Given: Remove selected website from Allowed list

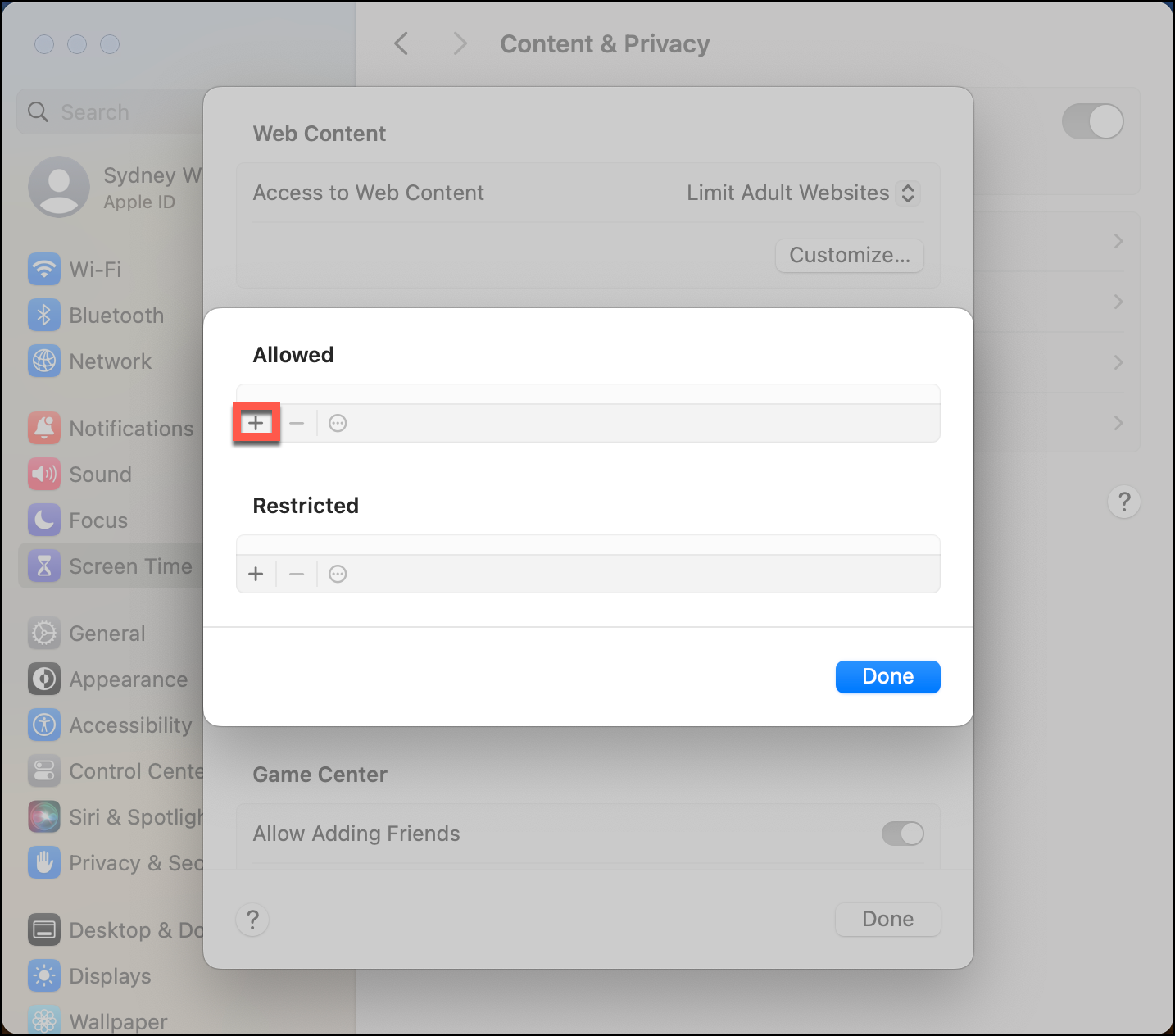Looking at the screenshot, I should point(297,423).
